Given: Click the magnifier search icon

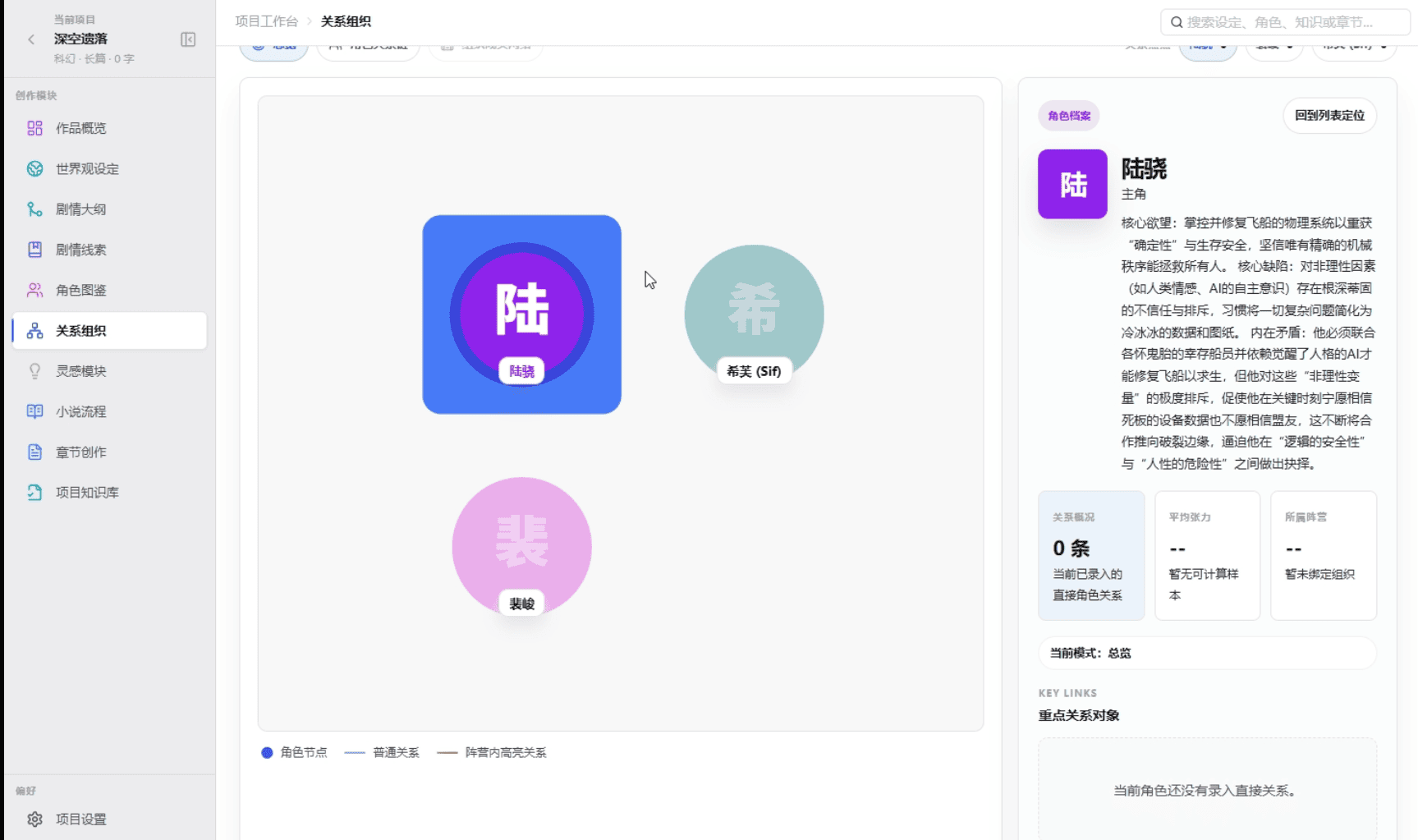Looking at the screenshot, I should (x=1177, y=22).
